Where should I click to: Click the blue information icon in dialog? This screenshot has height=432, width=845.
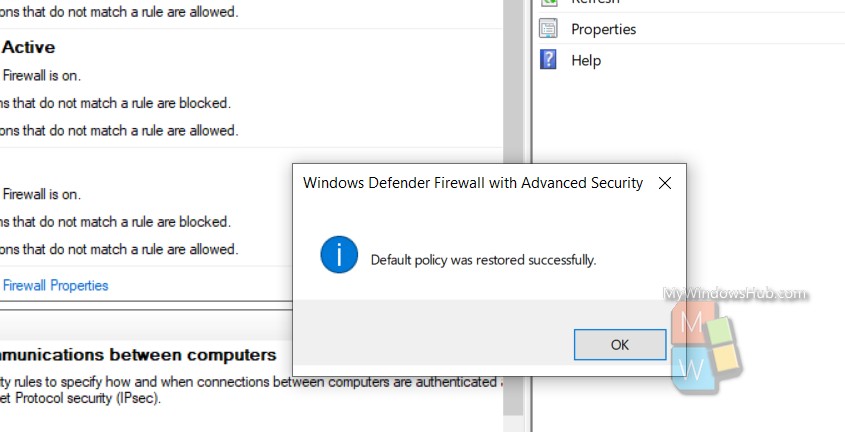339,255
